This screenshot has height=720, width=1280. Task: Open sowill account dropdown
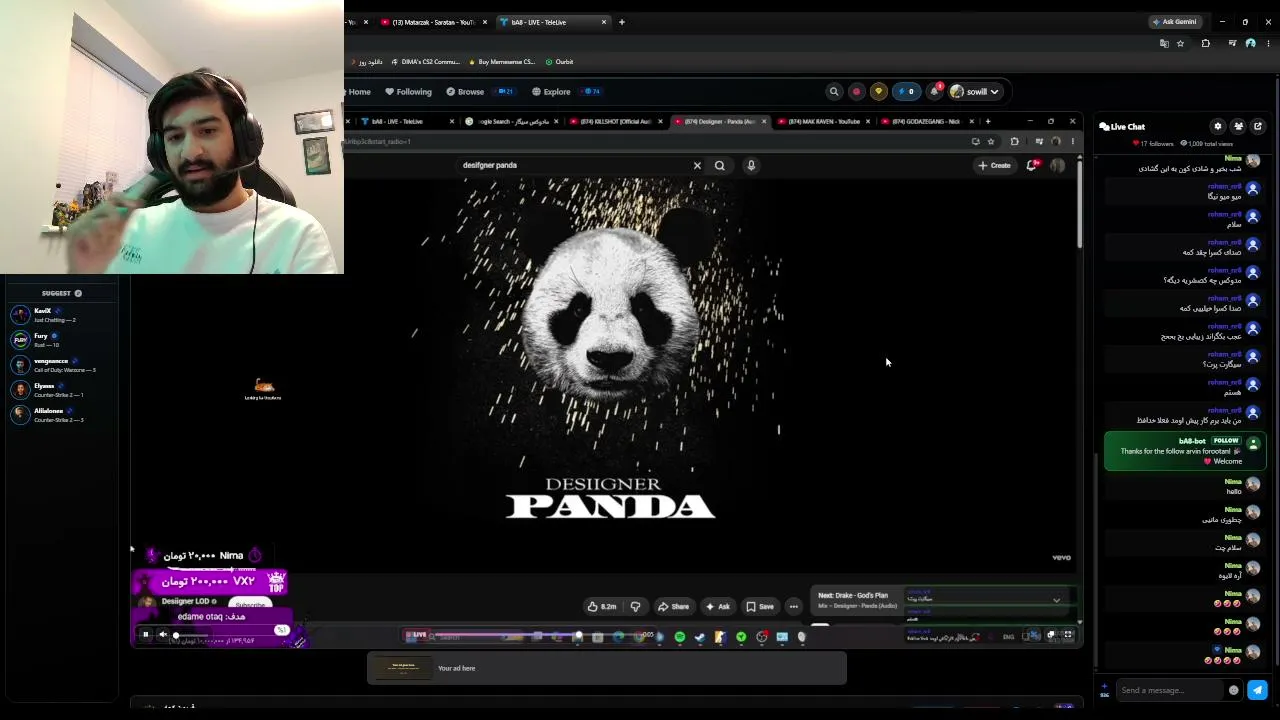coord(975,91)
